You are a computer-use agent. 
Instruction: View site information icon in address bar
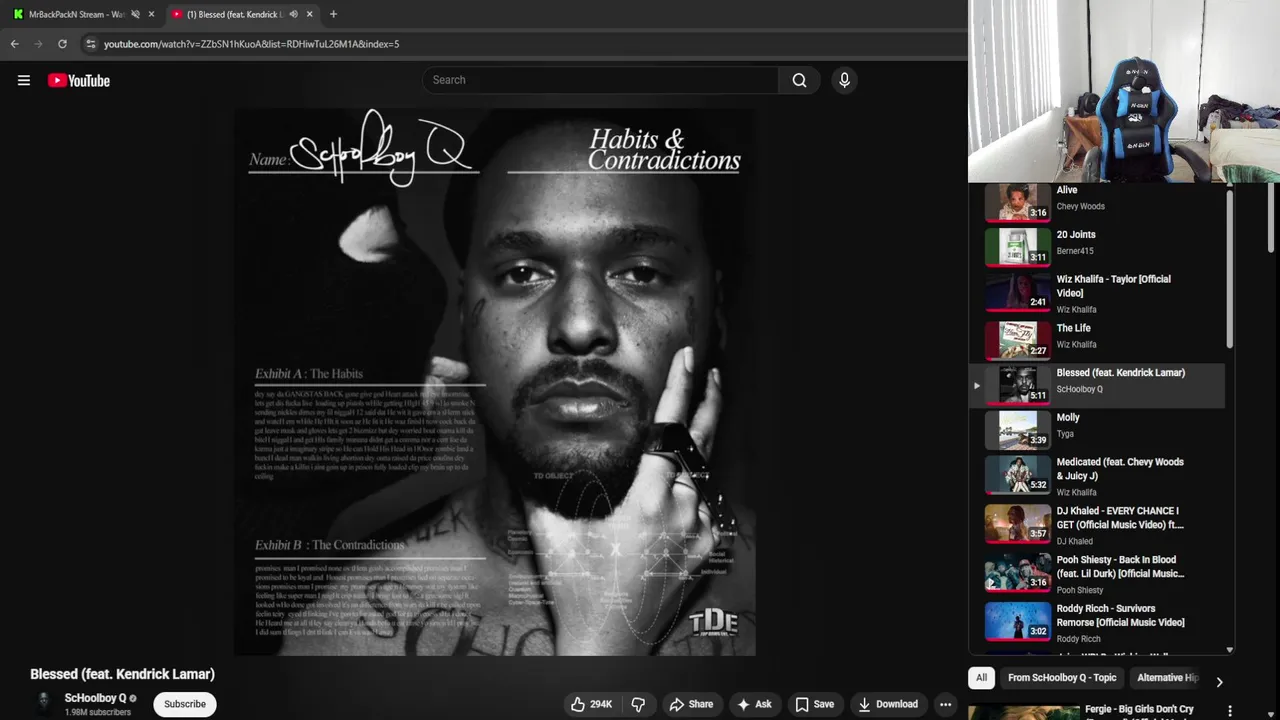pos(91,44)
